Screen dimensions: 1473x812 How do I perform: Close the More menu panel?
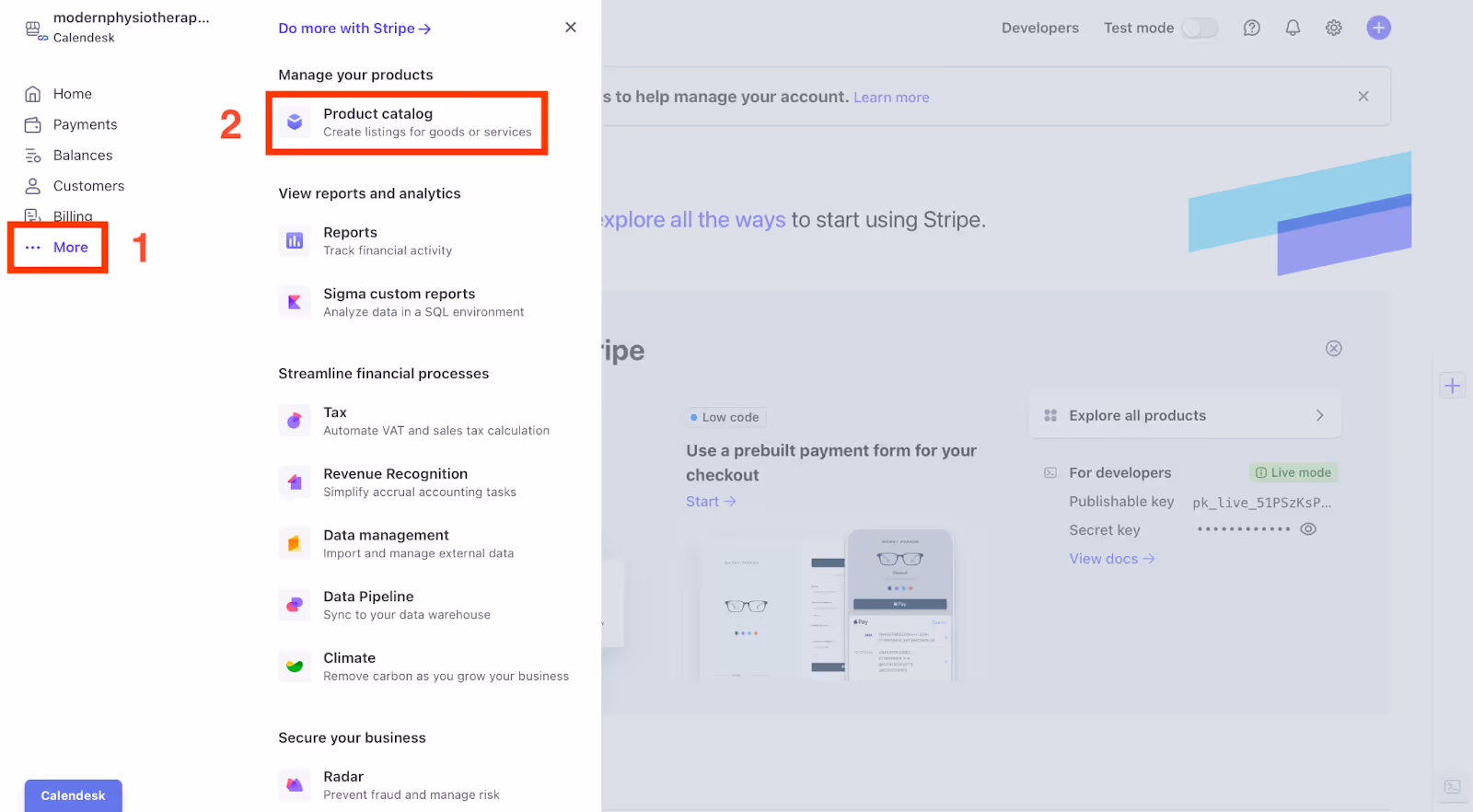click(x=571, y=28)
